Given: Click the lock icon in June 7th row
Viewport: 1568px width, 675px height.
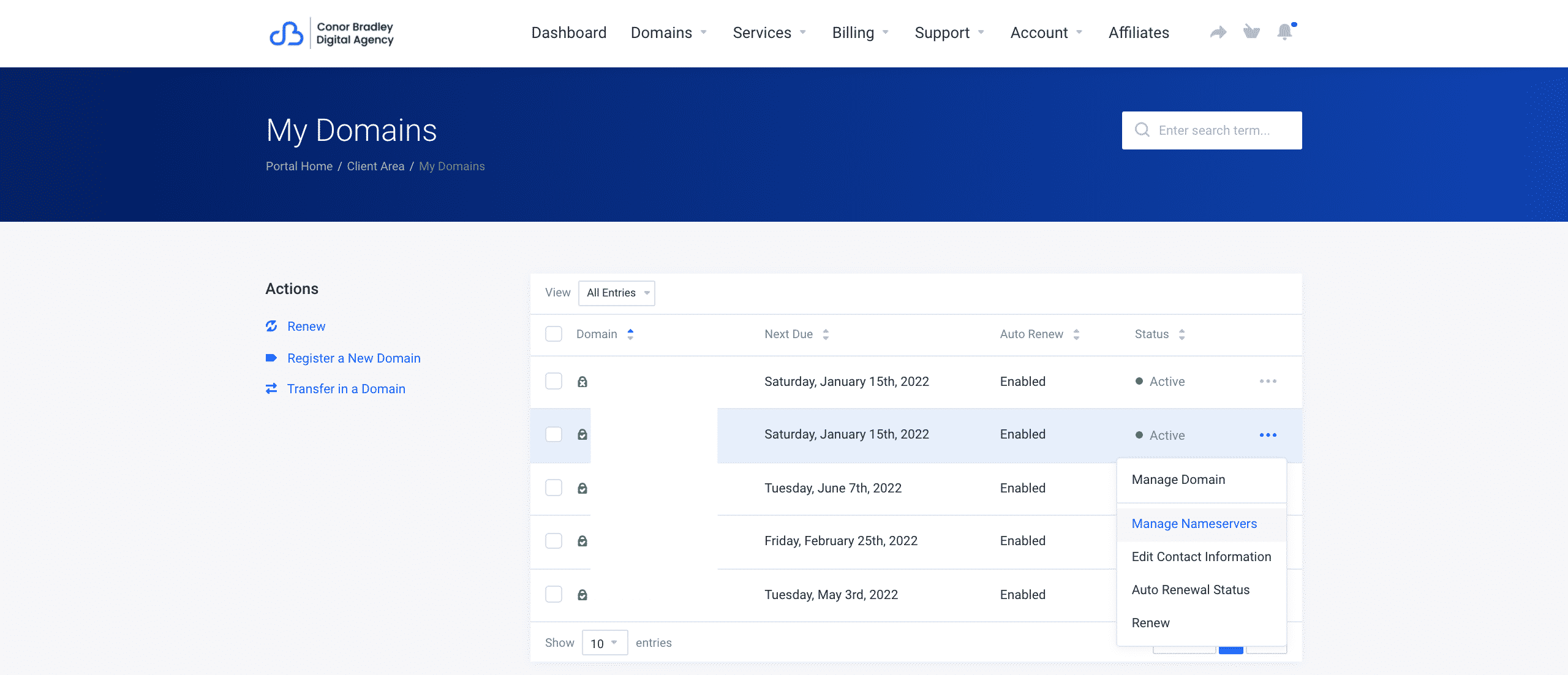Looking at the screenshot, I should coord(582,488).
